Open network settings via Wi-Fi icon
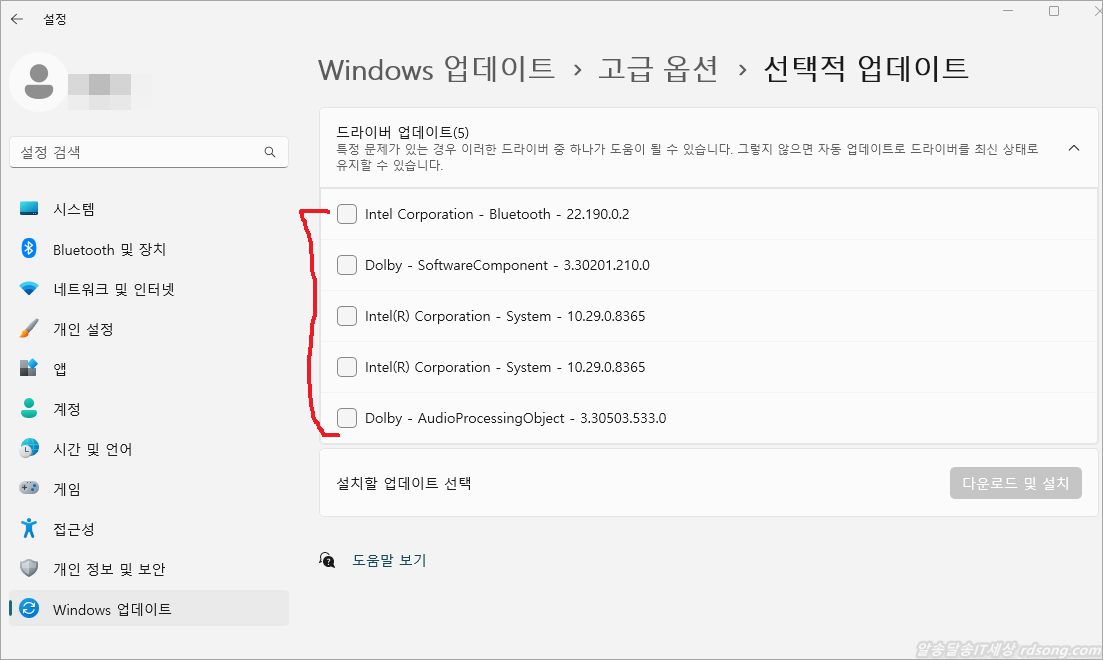The image size is (1103, 660). 29,289
